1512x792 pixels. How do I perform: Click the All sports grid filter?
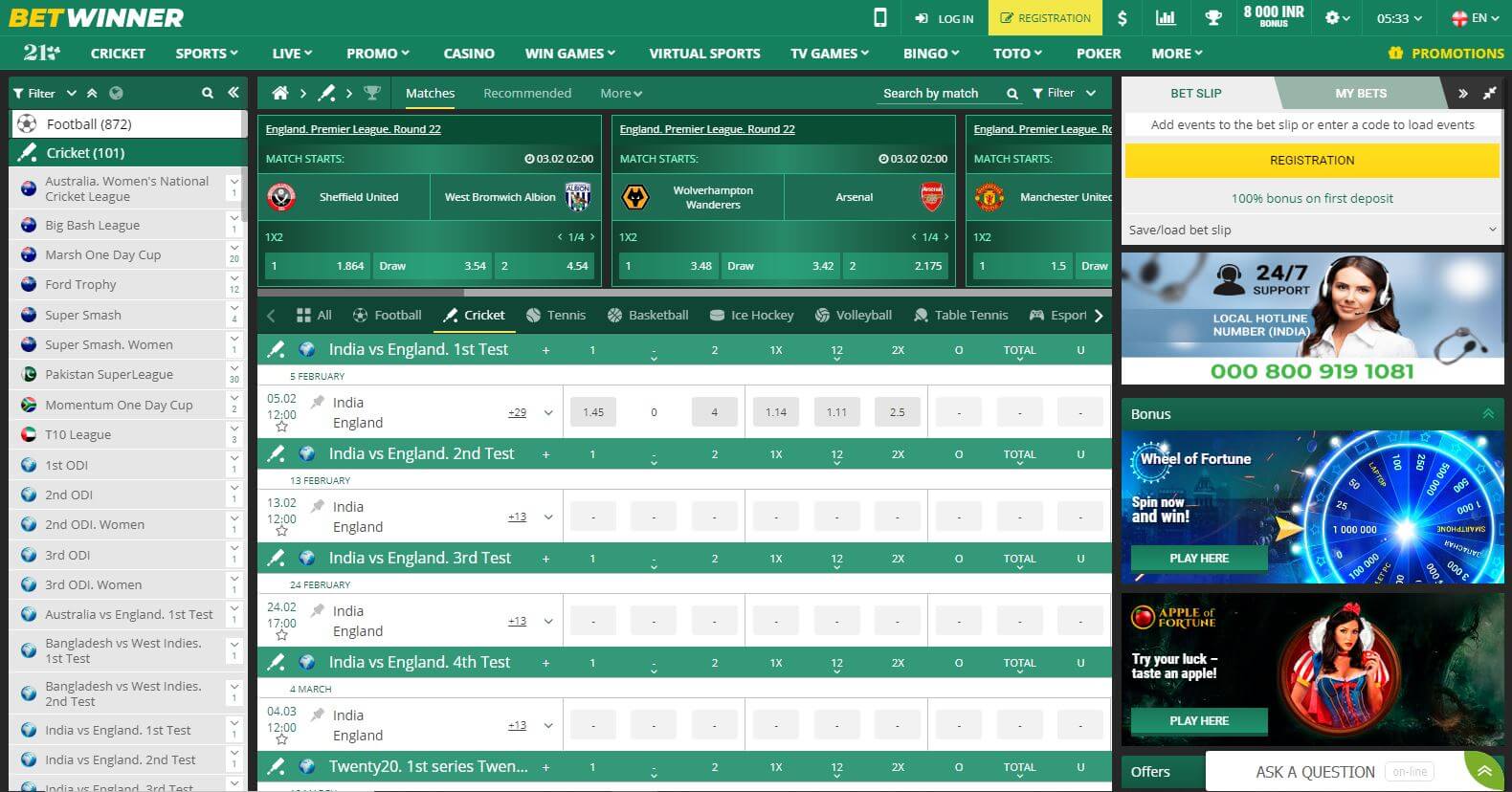315,315
